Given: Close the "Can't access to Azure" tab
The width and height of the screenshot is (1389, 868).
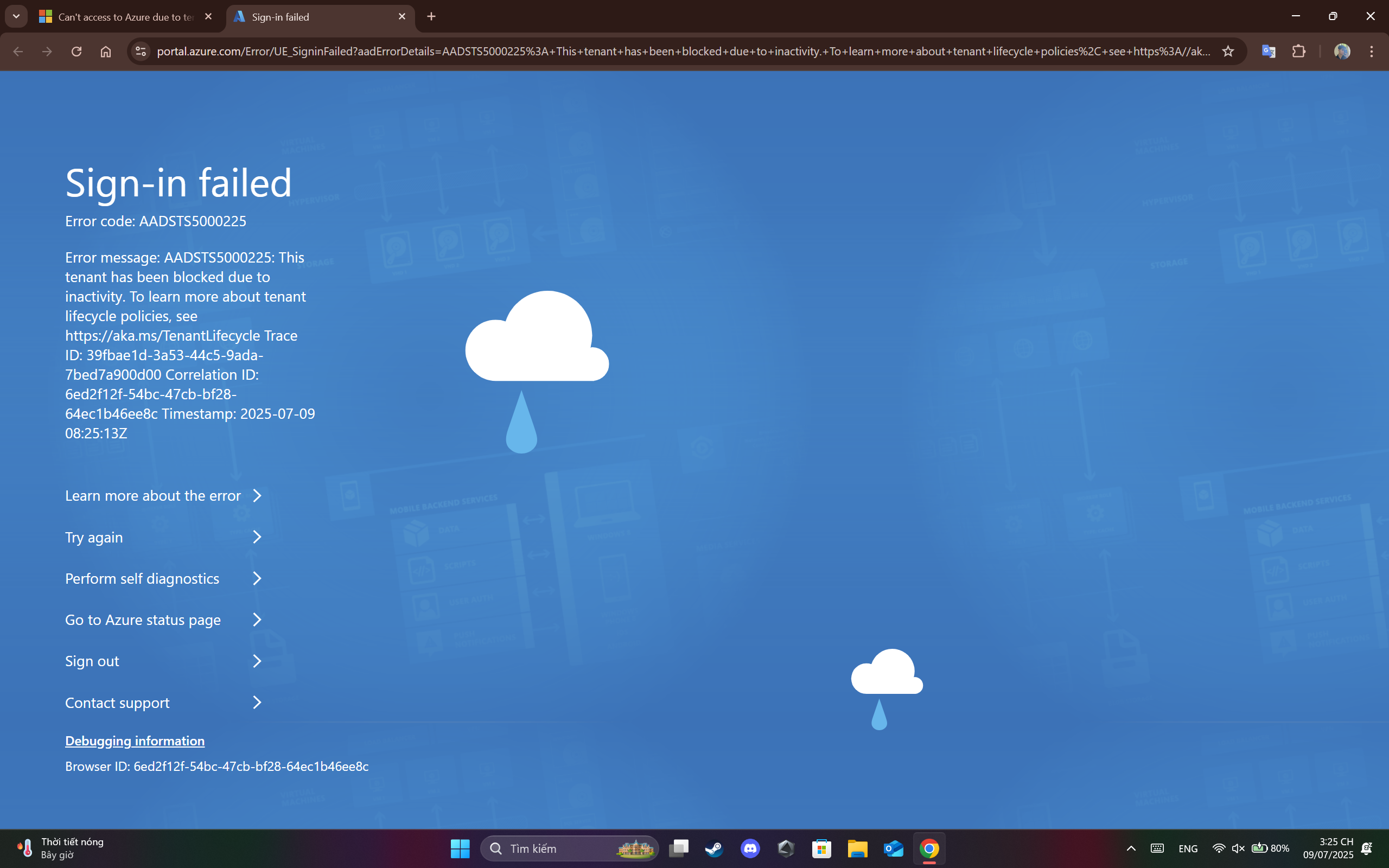Looking at the screenshot, I should [208, 17].
